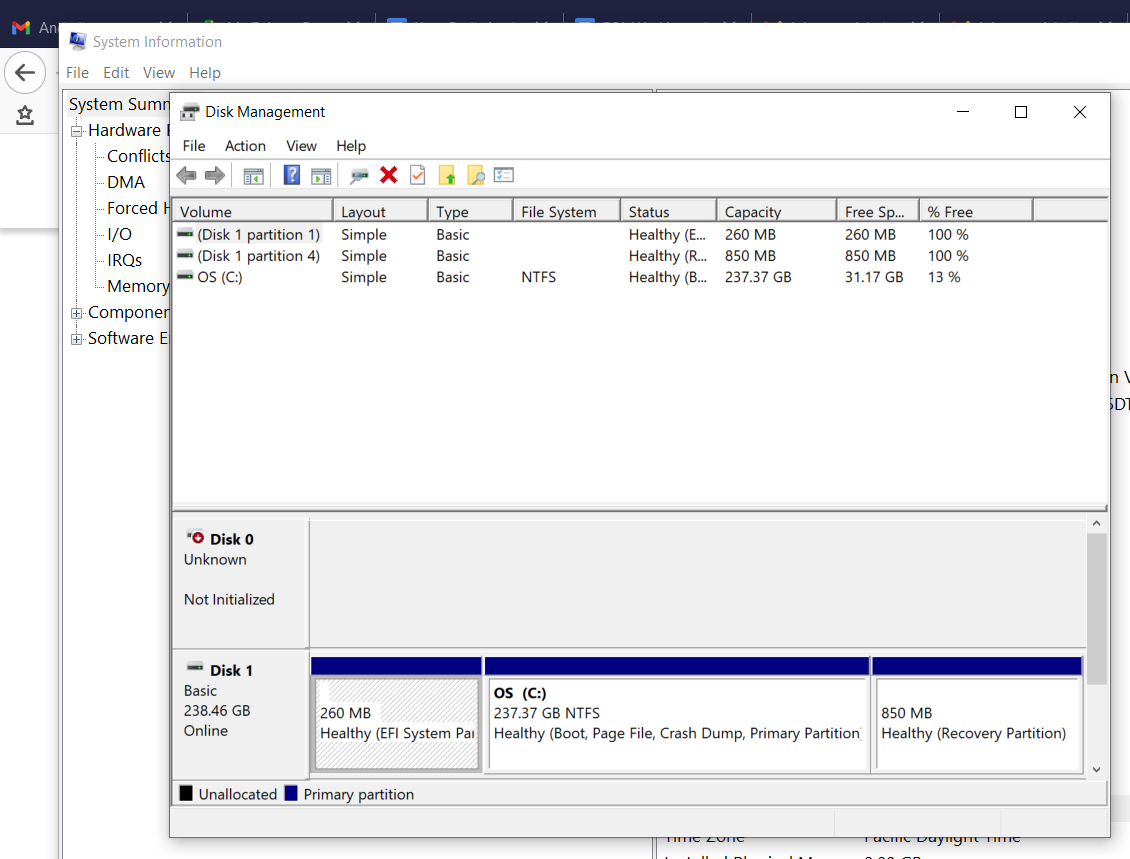Select the Disk 1 Basic 238.46 GB label panel
This screenshot has height=859, width=1130.
click(241, 713)
